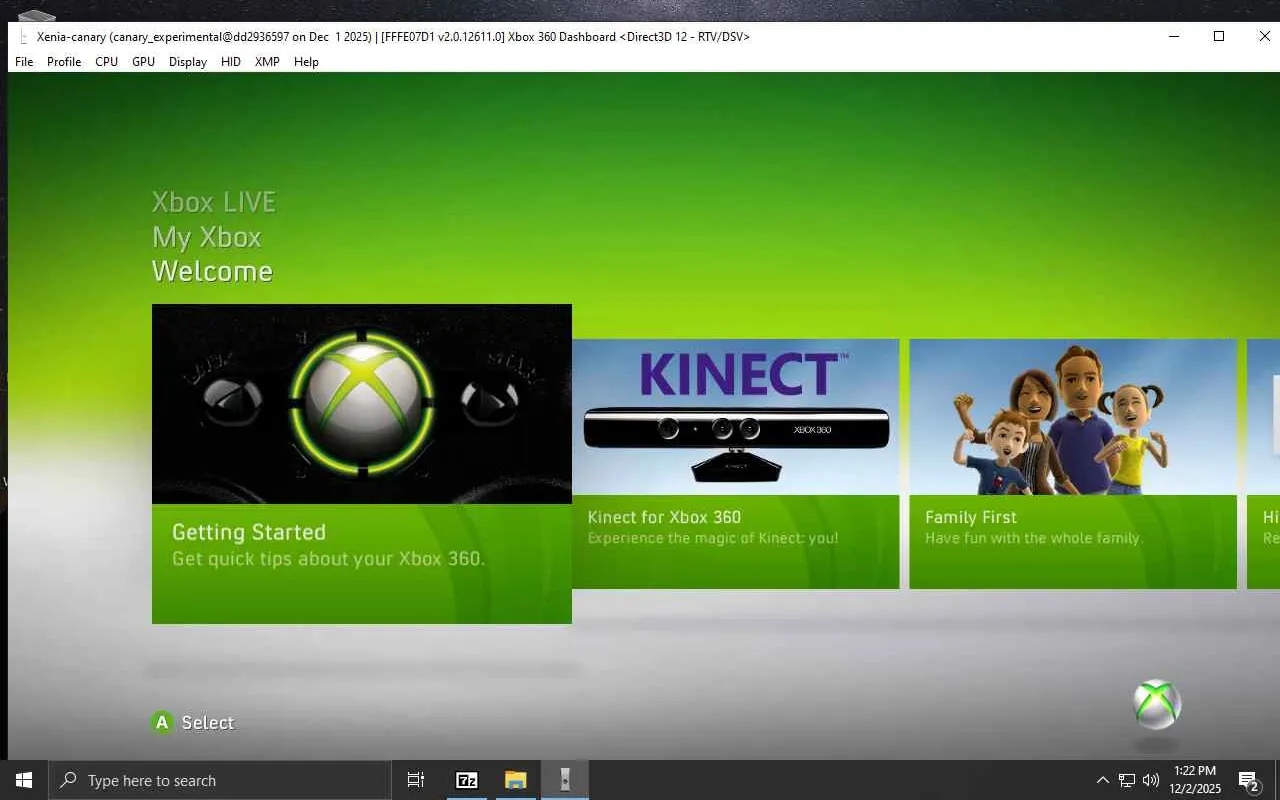Open the Display menu
The height and width of the screenshot is (800, 1280).
pos(188,62)
